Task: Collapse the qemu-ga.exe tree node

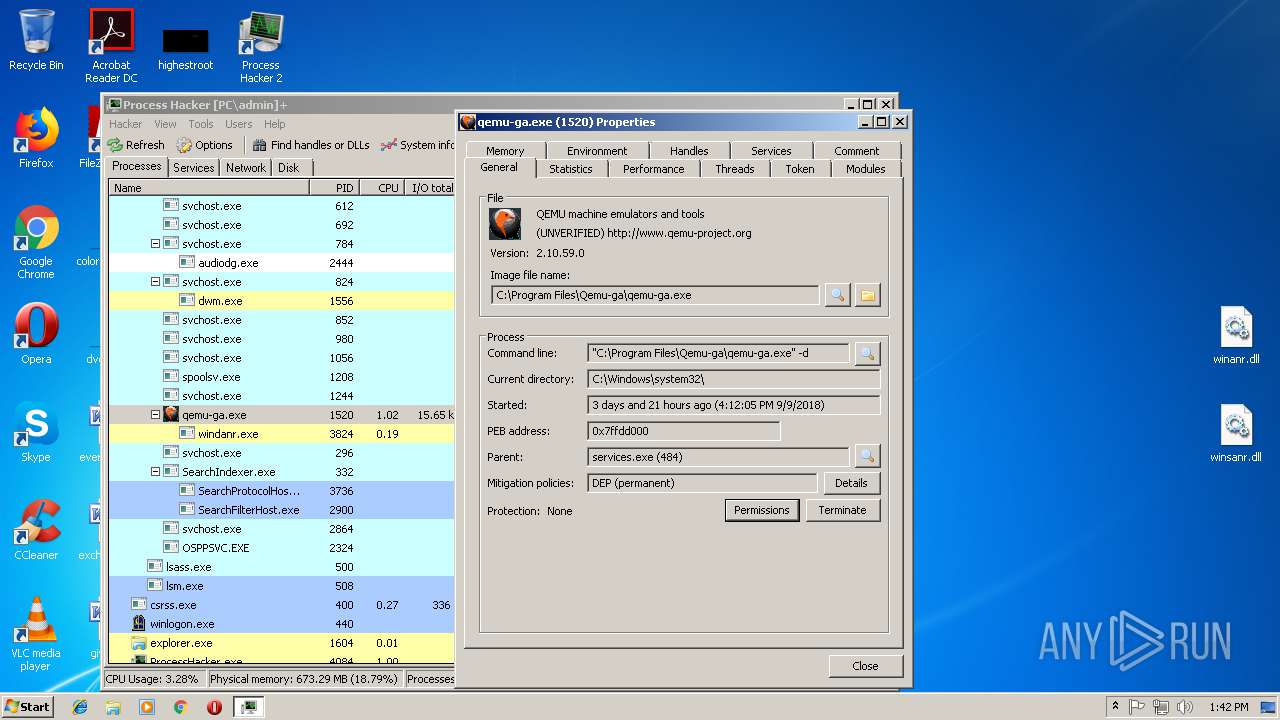Action: pyautogui.click(x=155, y=415)
